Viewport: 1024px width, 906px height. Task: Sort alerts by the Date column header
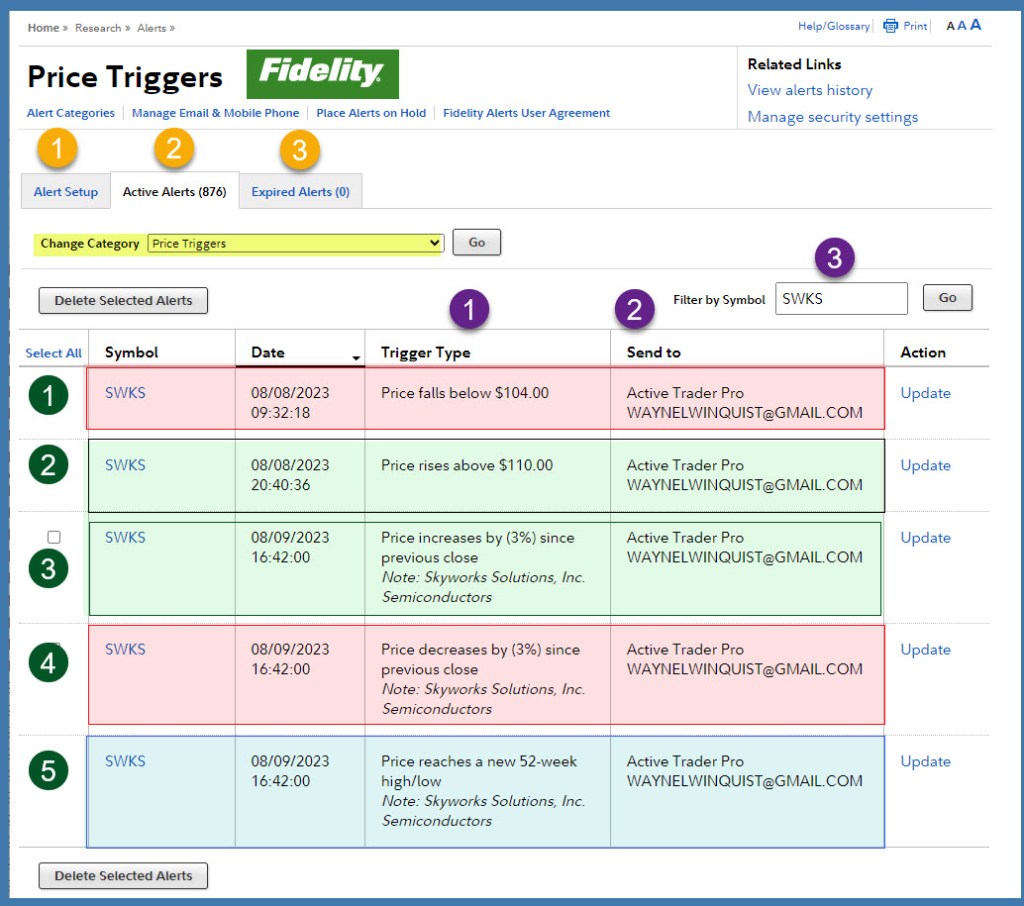(x=268, y=352)
